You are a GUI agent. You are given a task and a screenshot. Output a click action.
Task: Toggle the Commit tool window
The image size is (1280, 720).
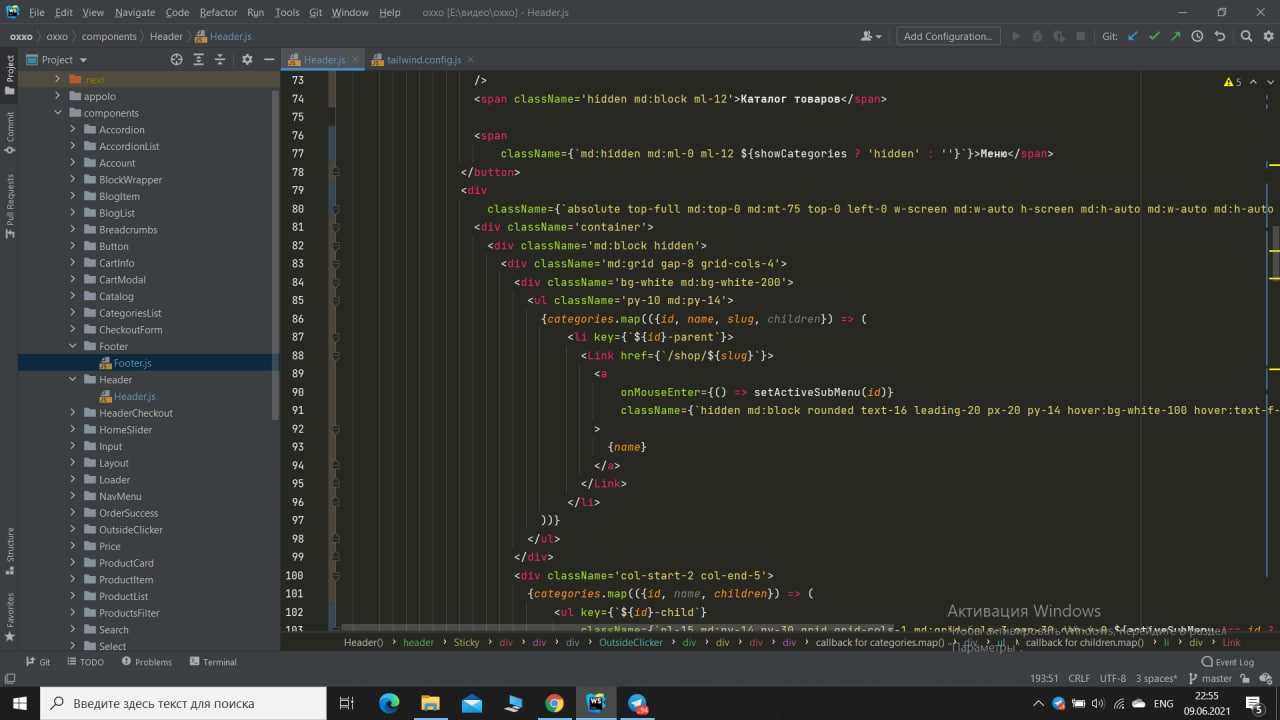click(10, 133)
